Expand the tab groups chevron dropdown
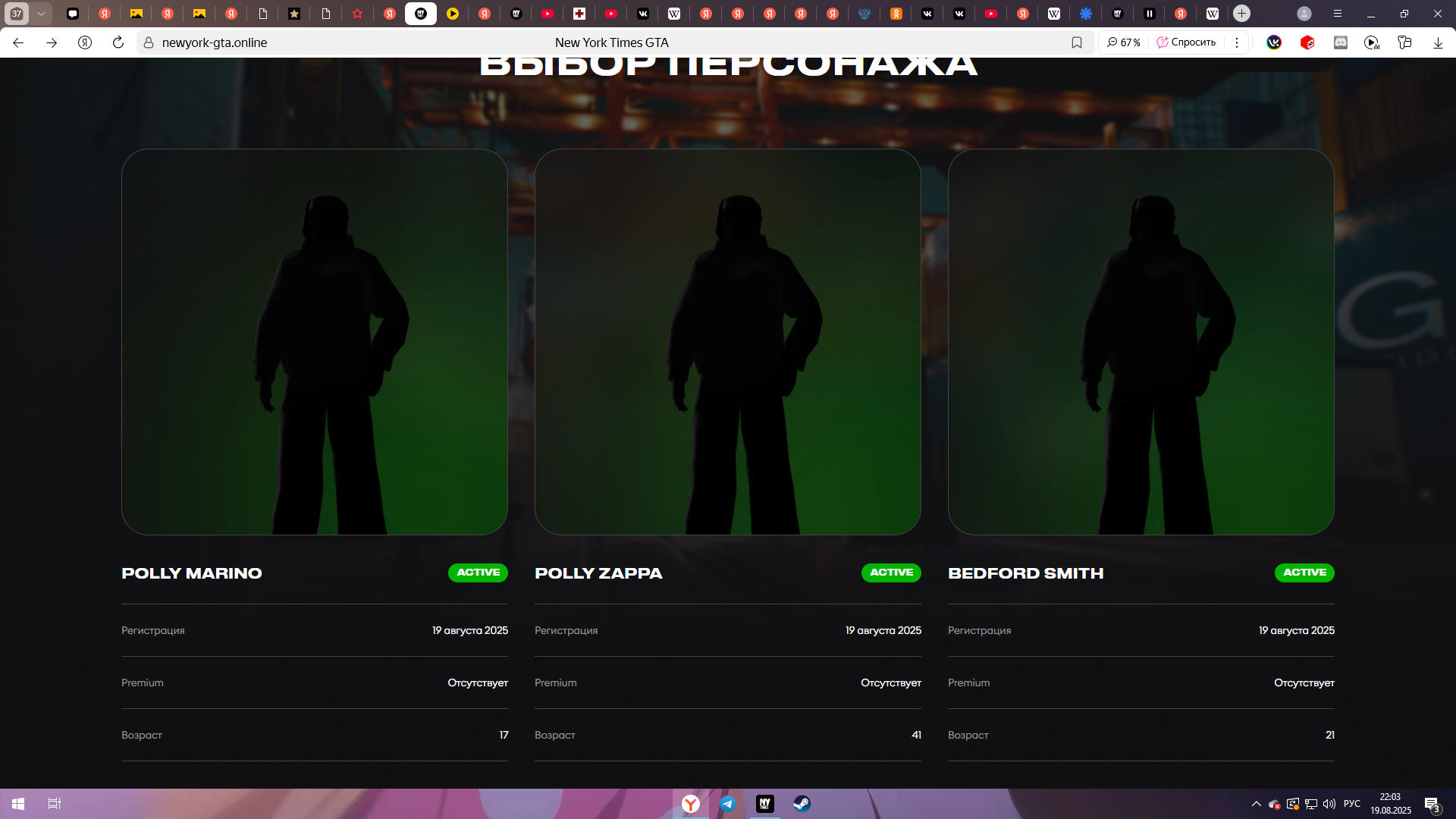This screenshot has height=819, width=1456. [41, 14]
